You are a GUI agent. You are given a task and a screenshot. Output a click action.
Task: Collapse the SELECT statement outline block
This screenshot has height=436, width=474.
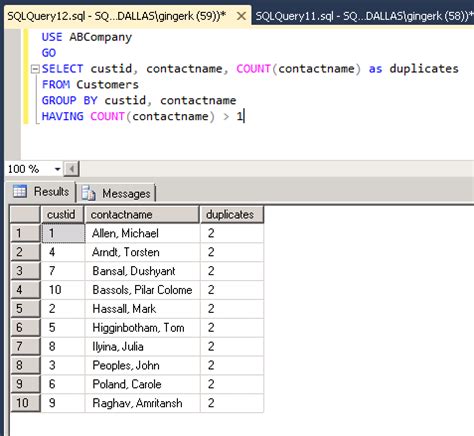click(x=35, y=69)
